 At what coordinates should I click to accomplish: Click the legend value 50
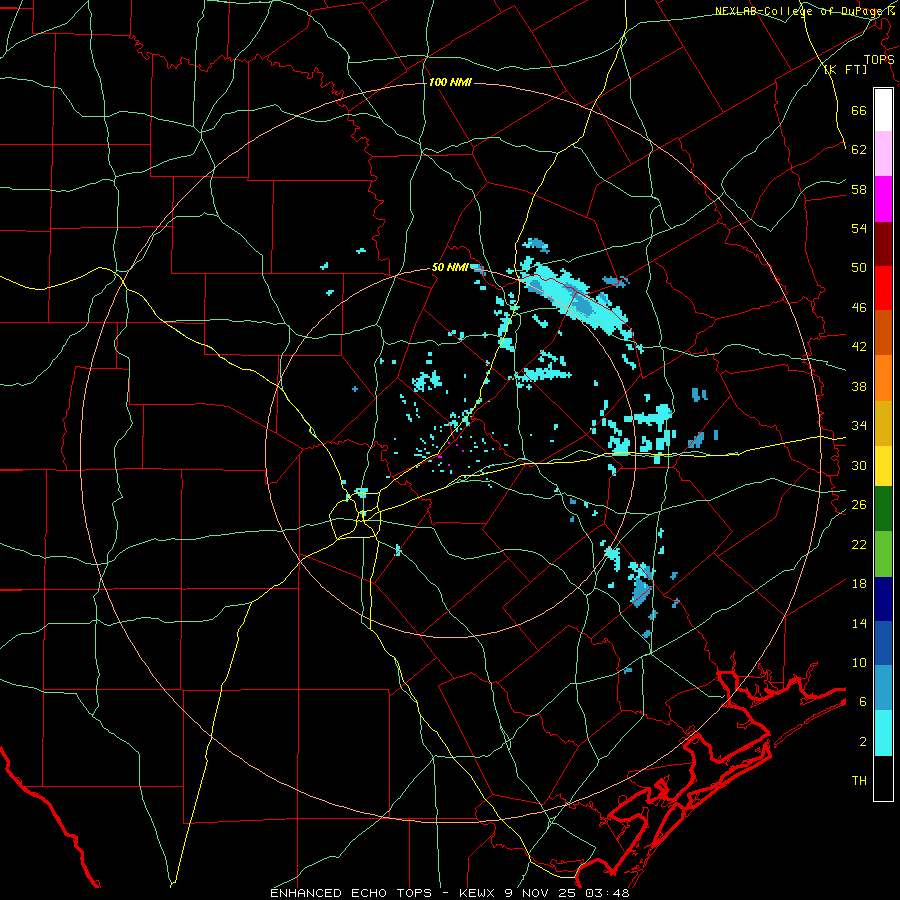[859, 267]
